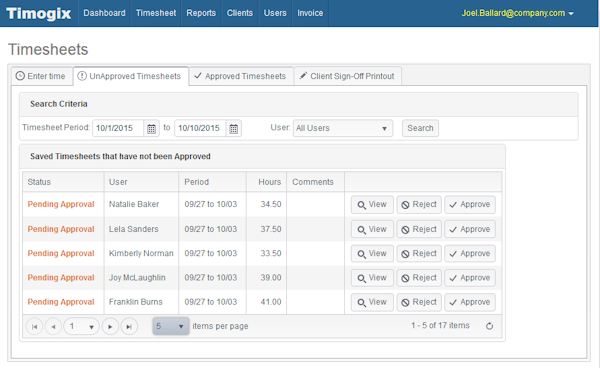This screenshot has height=368, width=600.
Task: Open Timesheet in the top navigation
Action: click(156, 13)
